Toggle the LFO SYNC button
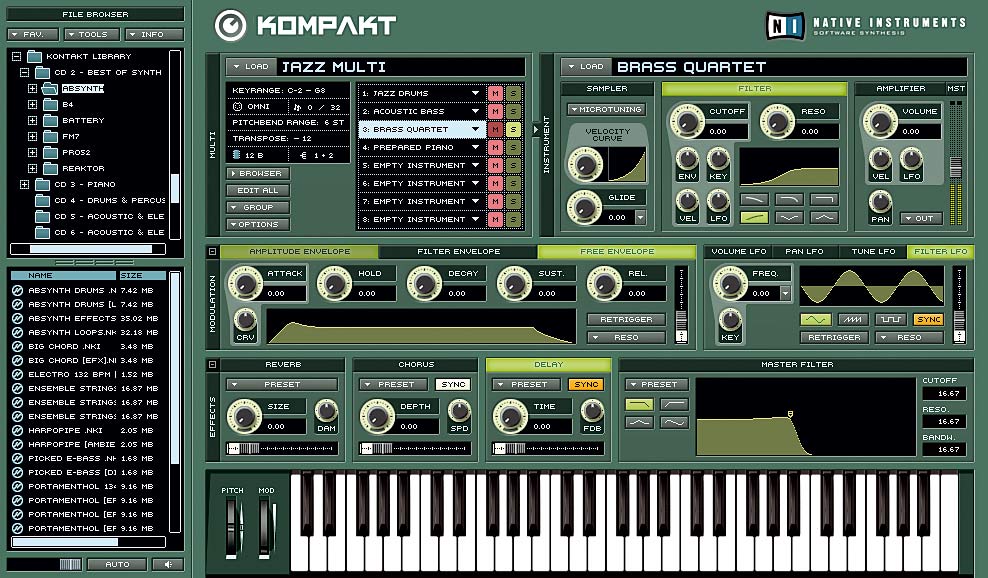 [929, 320]
